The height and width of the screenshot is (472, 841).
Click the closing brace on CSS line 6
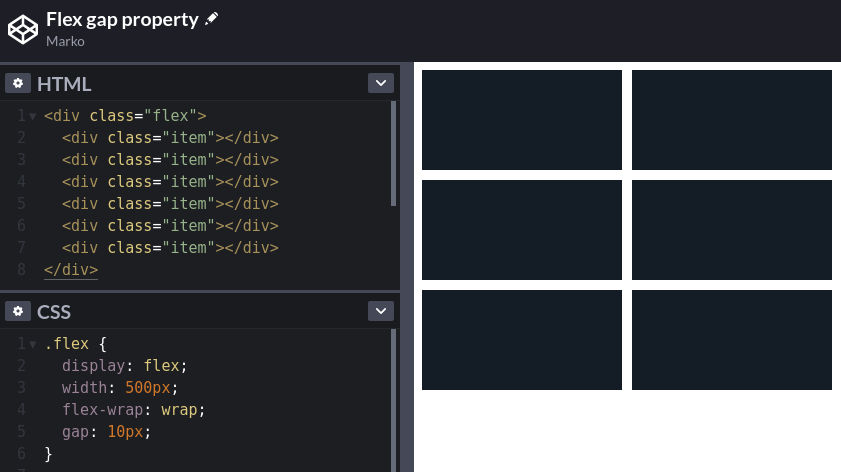pyautogui.click(x=48, y=454)
